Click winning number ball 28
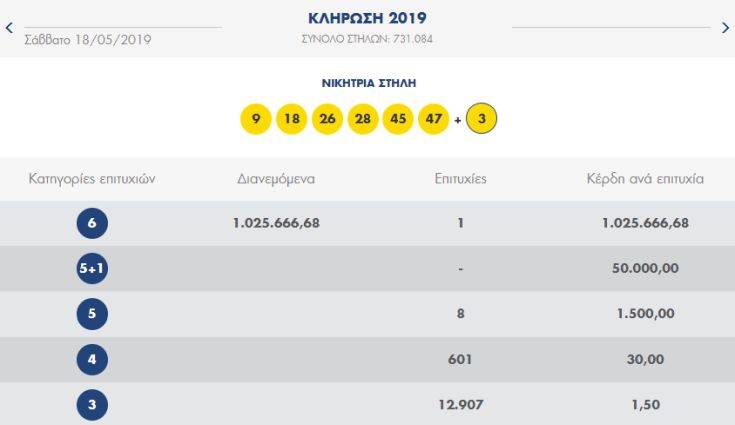Screen dimensions: 735x425 pos(362,120)
